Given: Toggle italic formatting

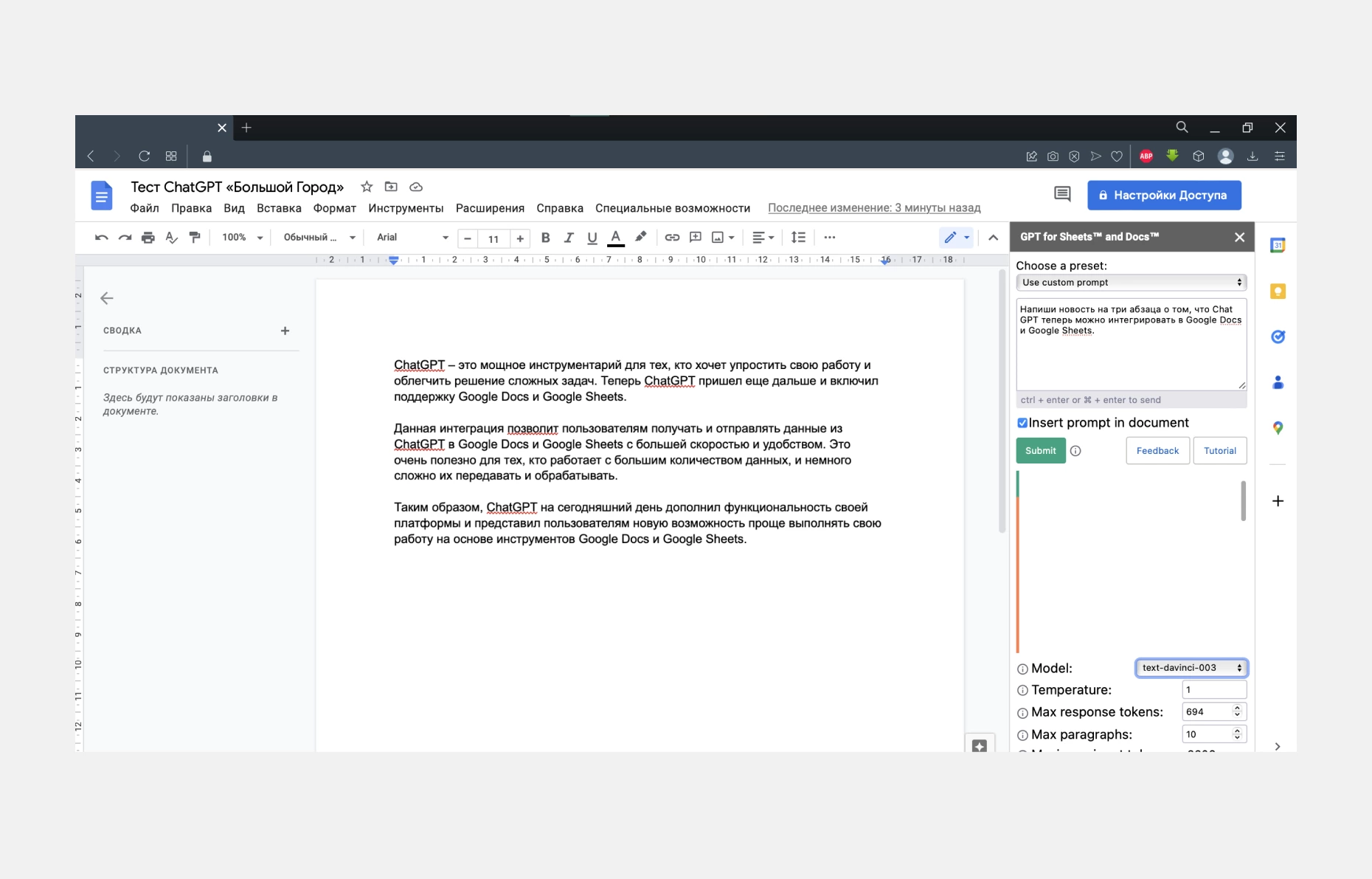Looking at the screenshot, I should 569,238.
